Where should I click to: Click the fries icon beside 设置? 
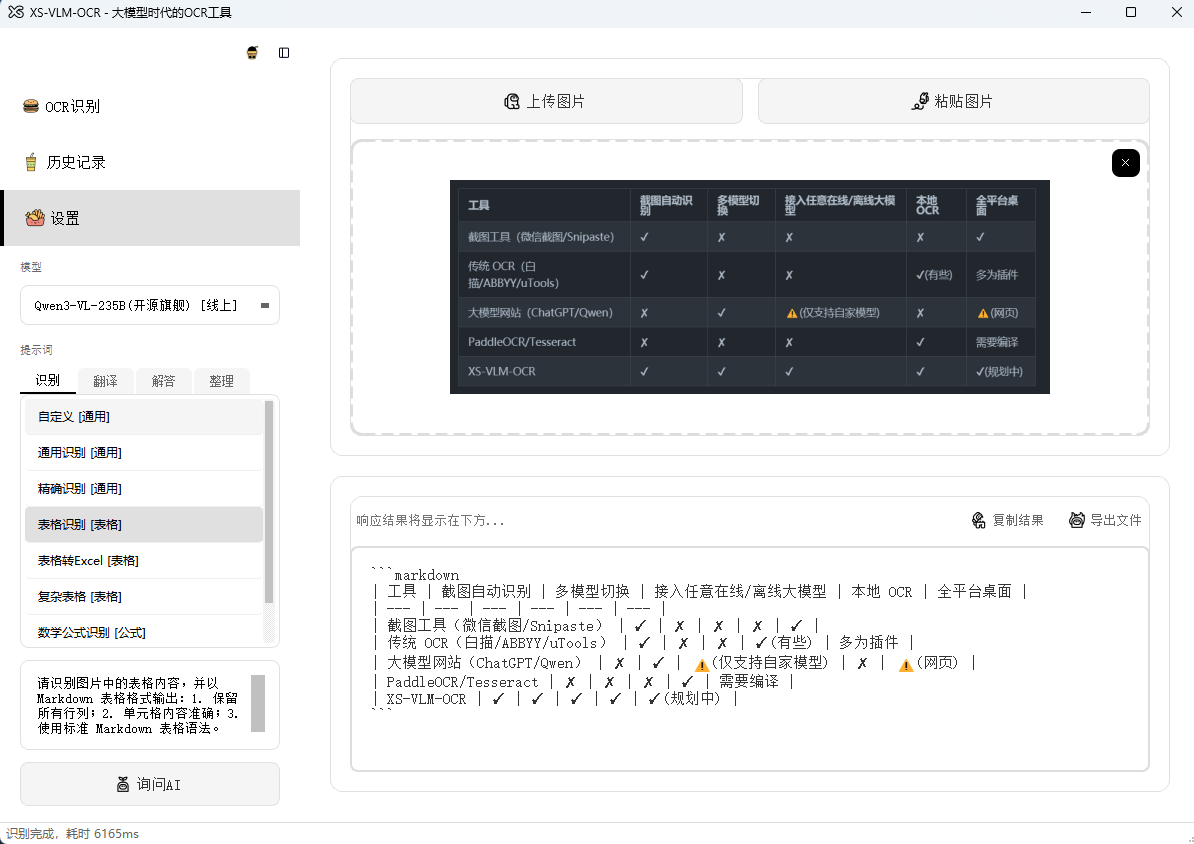click(x=35, y=218)
